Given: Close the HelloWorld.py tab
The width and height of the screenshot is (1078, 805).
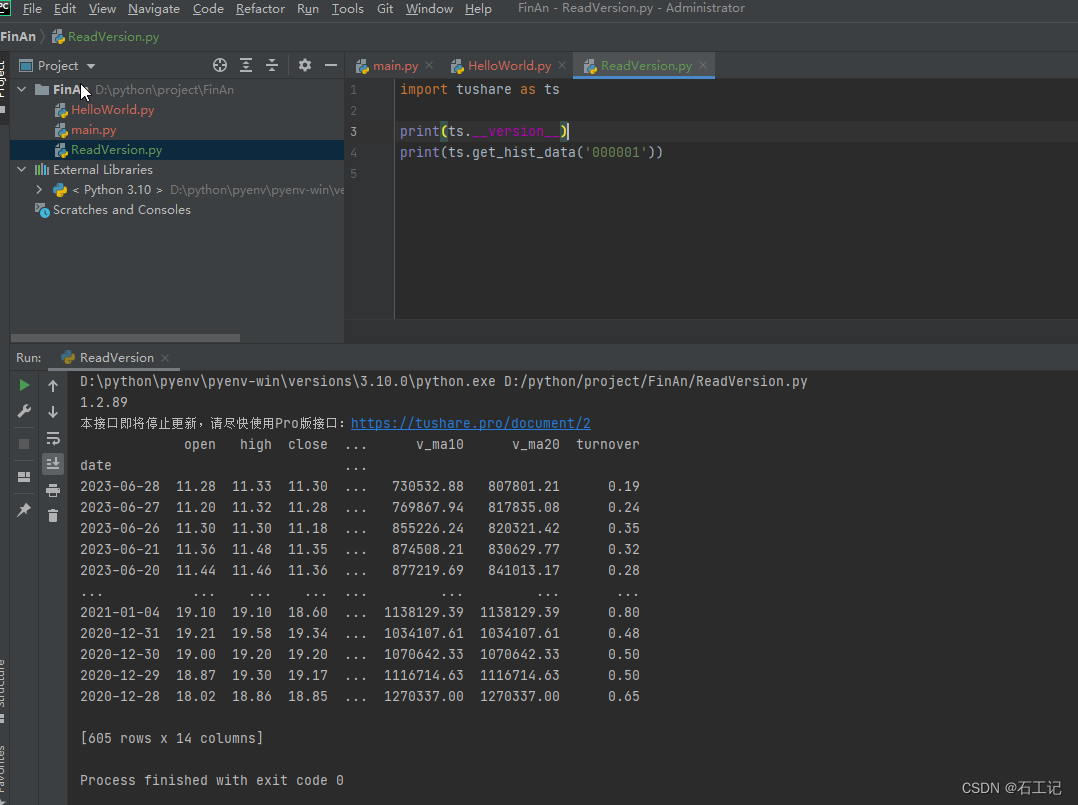Looking at the screenshot, I should pyautogui.click(x=562, y=65).
